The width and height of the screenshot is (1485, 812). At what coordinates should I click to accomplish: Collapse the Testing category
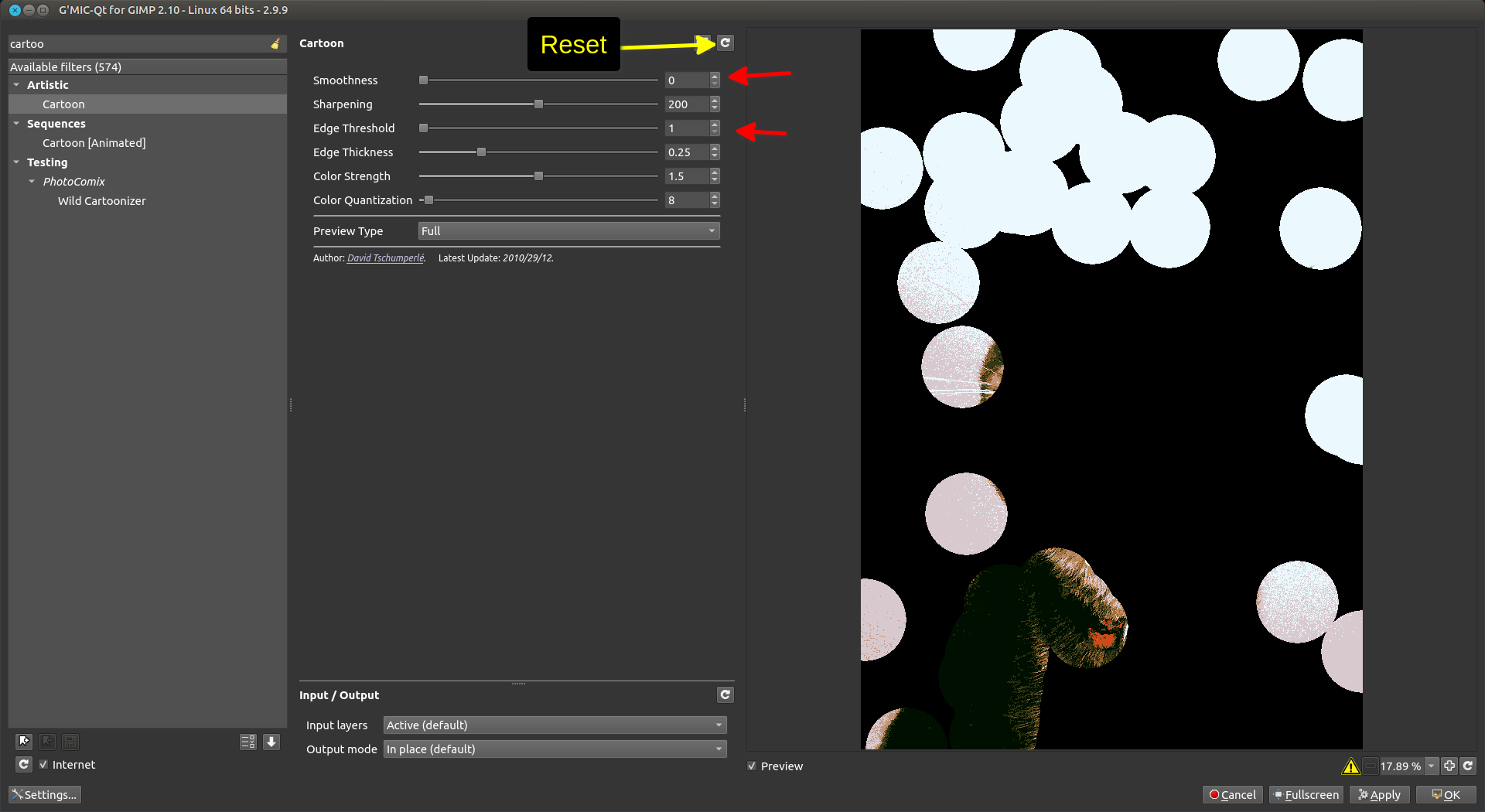[x=16, y=162]
